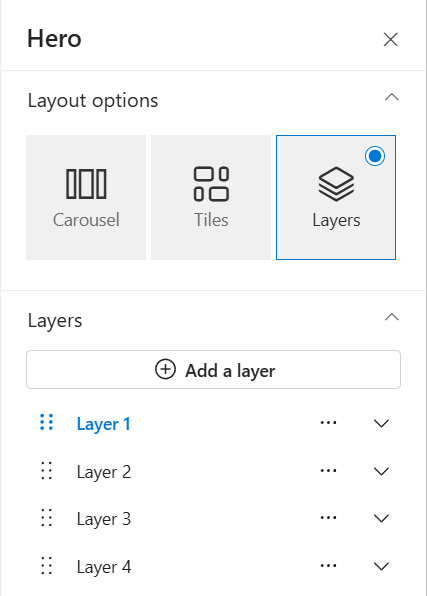Select the Carousel layout icon

(86, 184)
